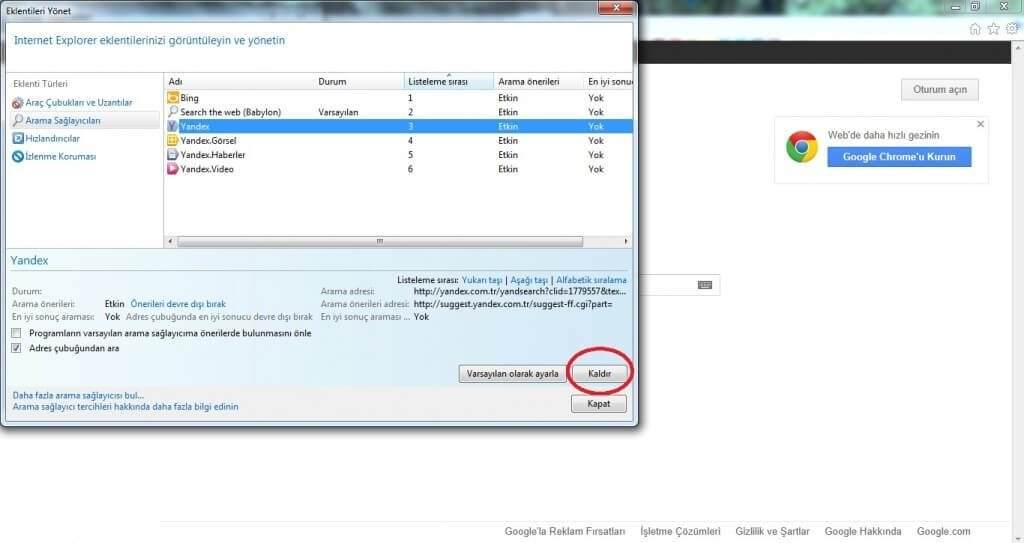Click the Bing search provider icon
Screen dimensions: 1024x543
[172, 97]
